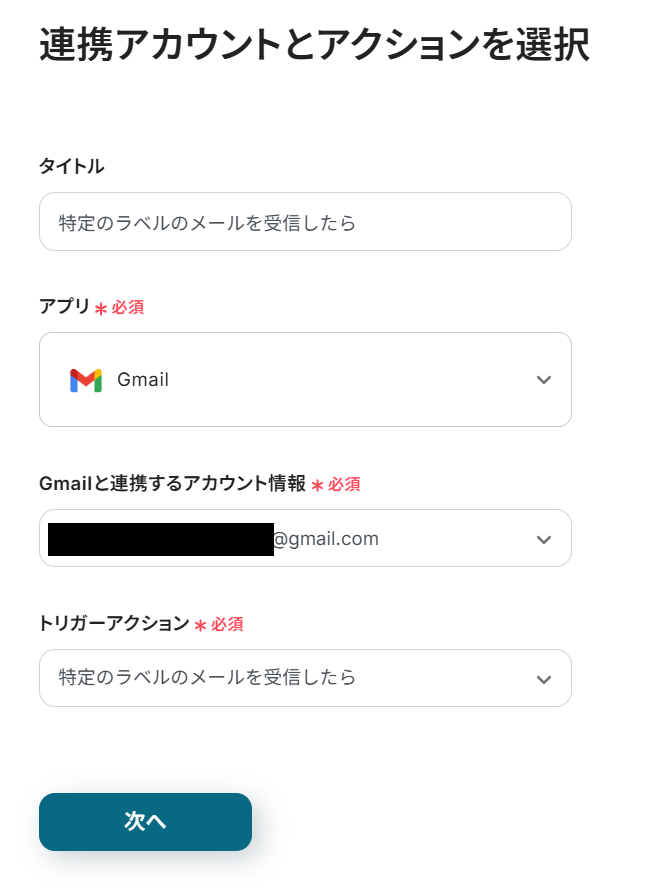Click the red asterisk beside トリガーアクション label
Viewport: 650px width, 891px height.
[201, 625]
